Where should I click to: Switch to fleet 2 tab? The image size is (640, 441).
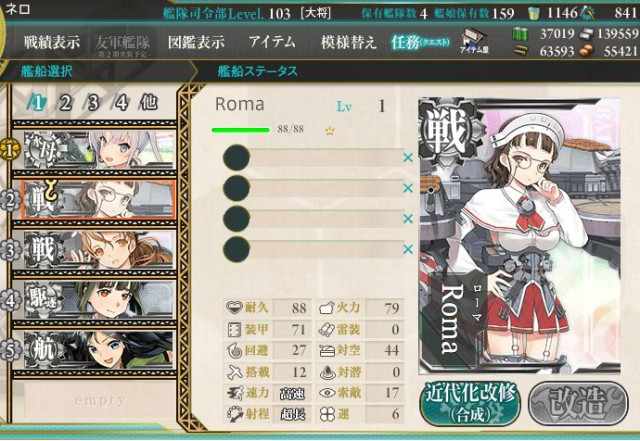pos(65,103)
